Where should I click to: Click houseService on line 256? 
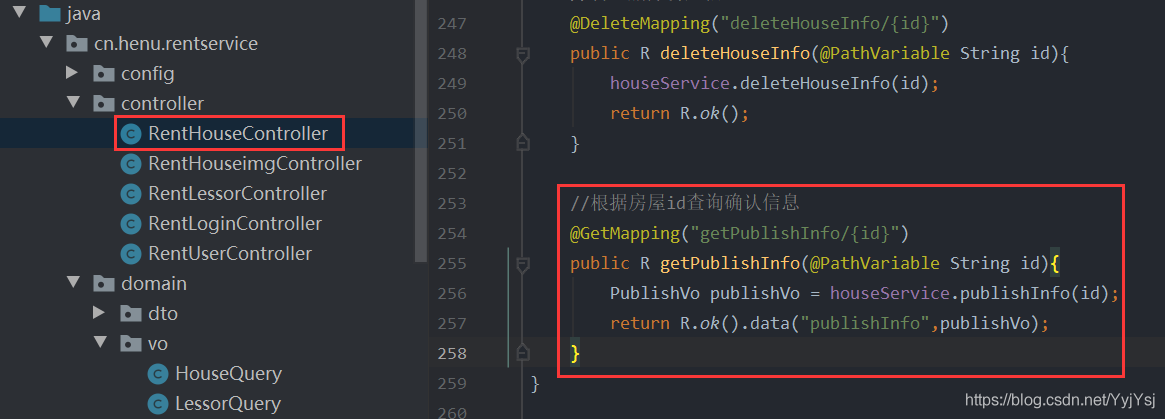890,293
